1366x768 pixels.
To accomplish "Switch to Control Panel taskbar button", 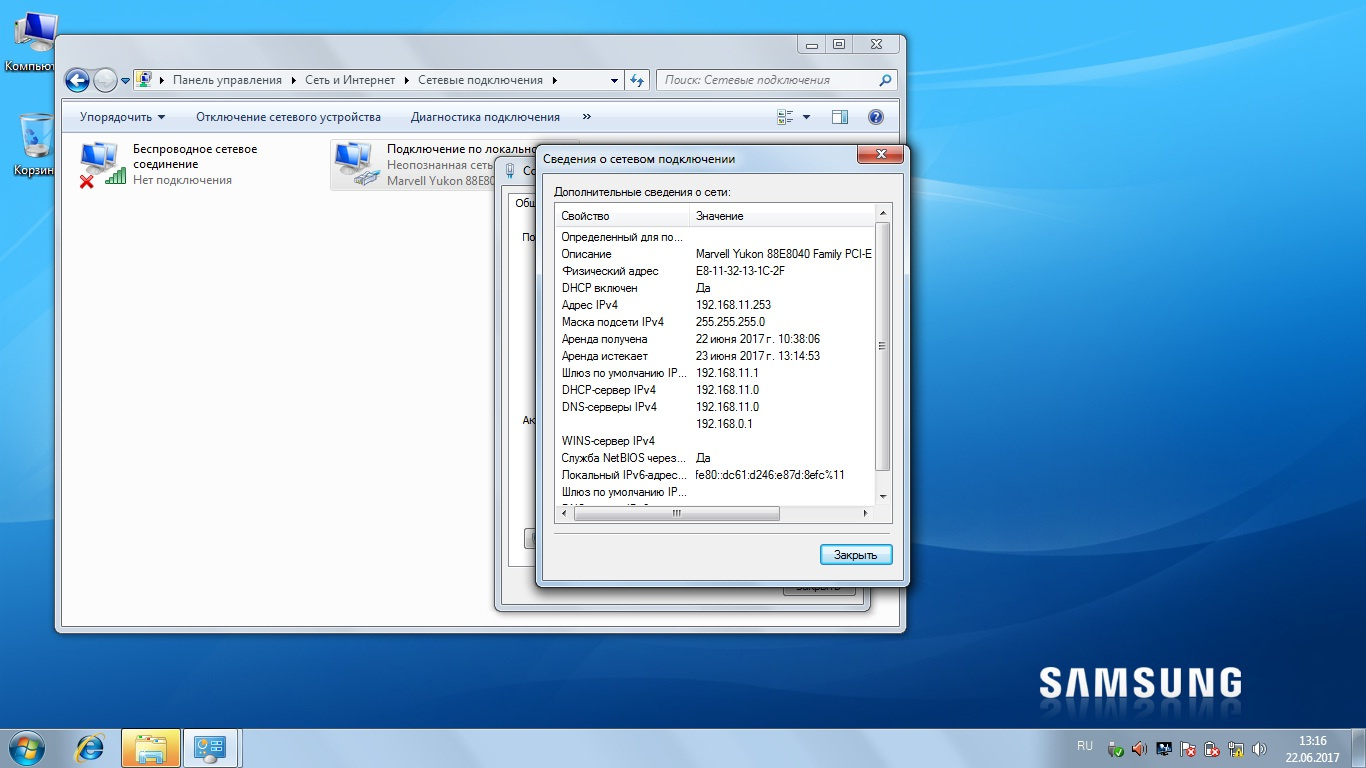I will pos(212,748).
